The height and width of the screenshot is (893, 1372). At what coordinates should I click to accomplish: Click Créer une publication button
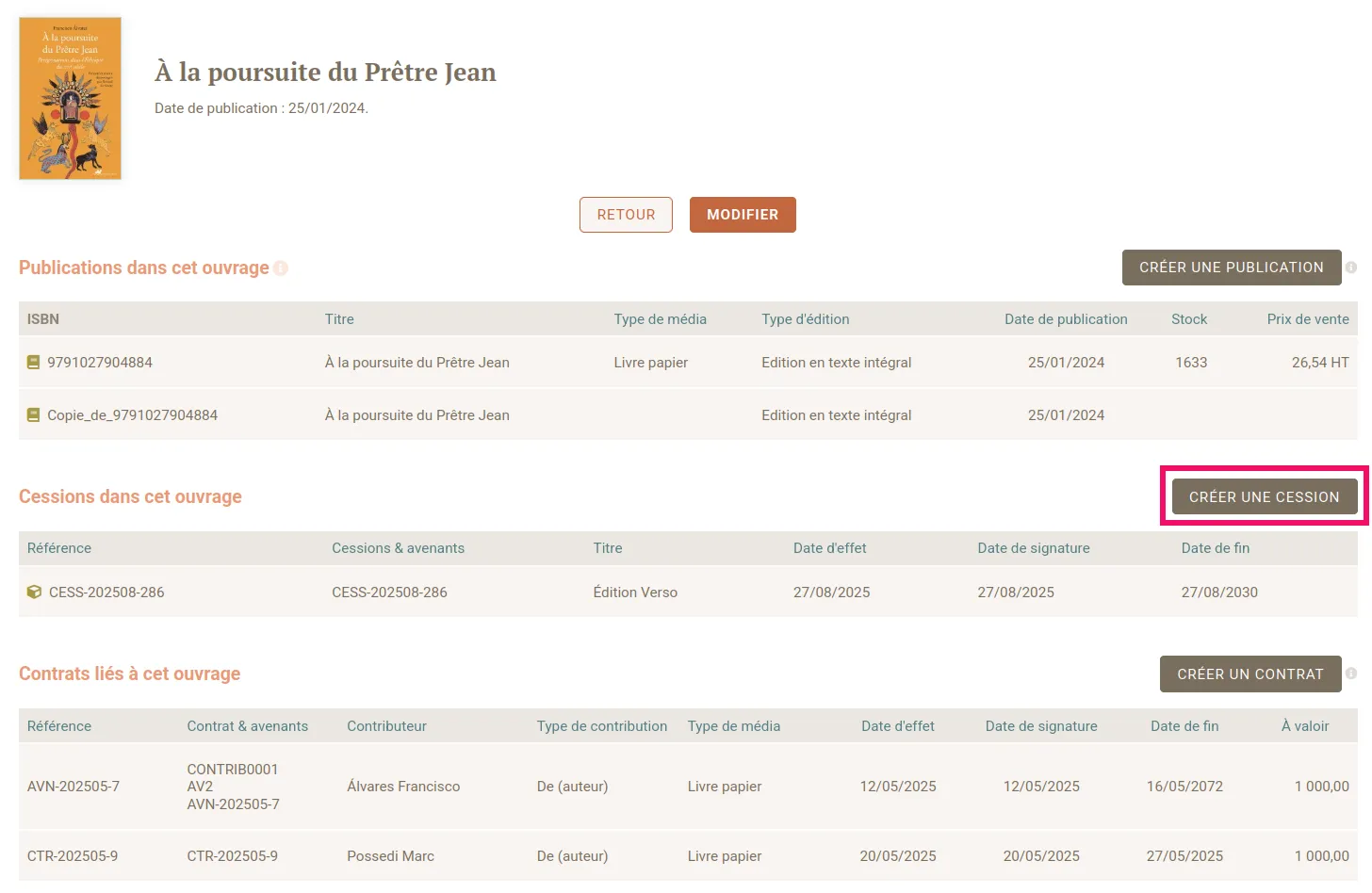tap(1231, 268)
